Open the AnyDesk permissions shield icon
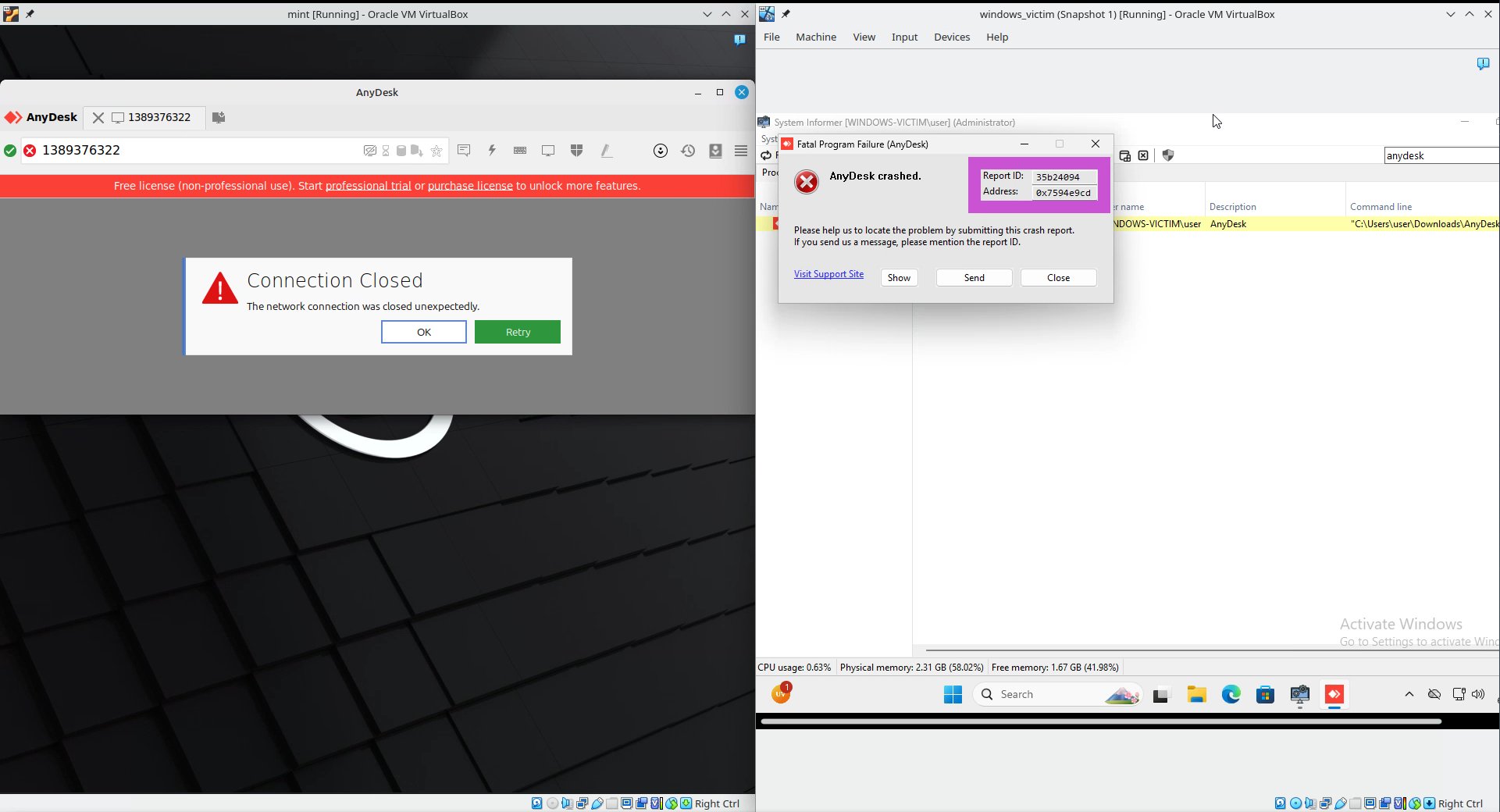The width and height of the screenshot is (1500, 812). coord(577,150)
